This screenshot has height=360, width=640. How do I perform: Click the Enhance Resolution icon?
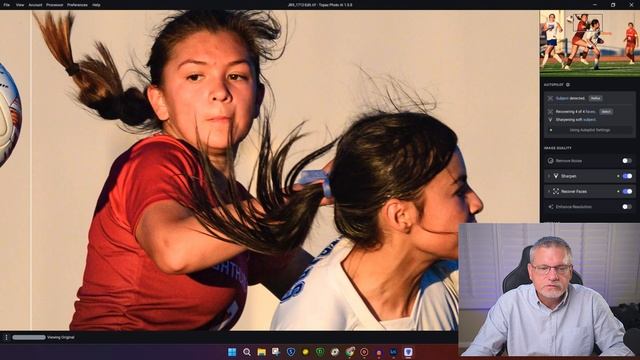pos(550,207)
